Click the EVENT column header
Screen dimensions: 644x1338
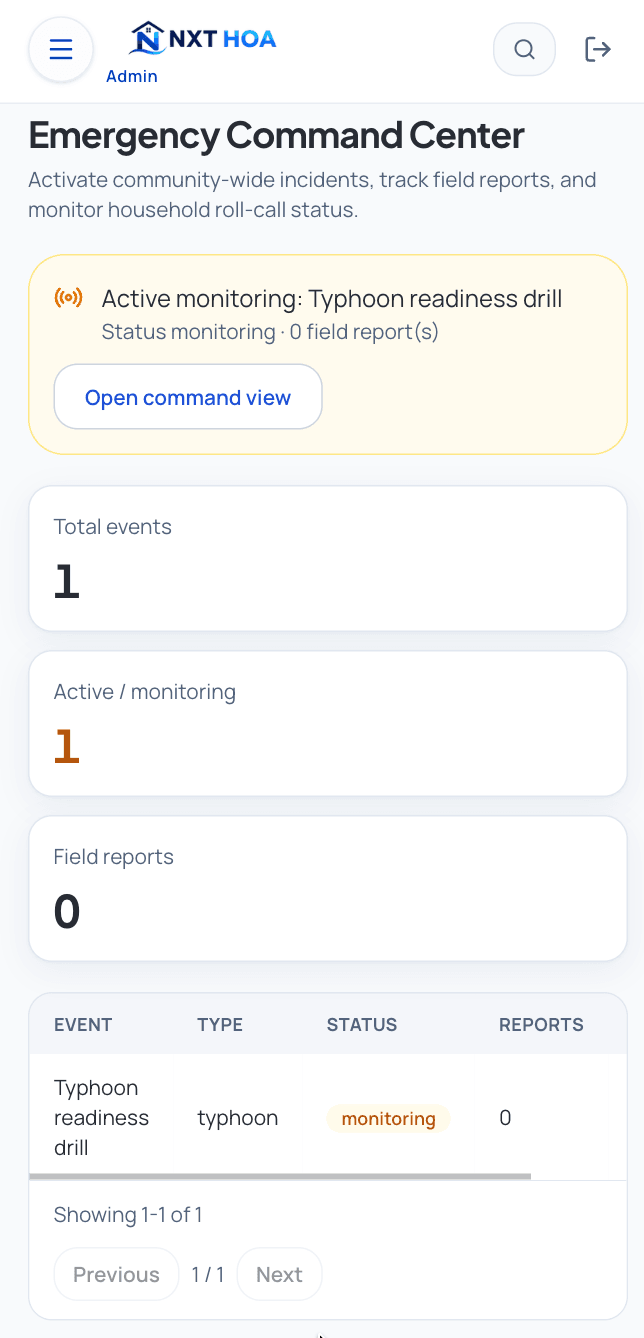[83, 1025]
